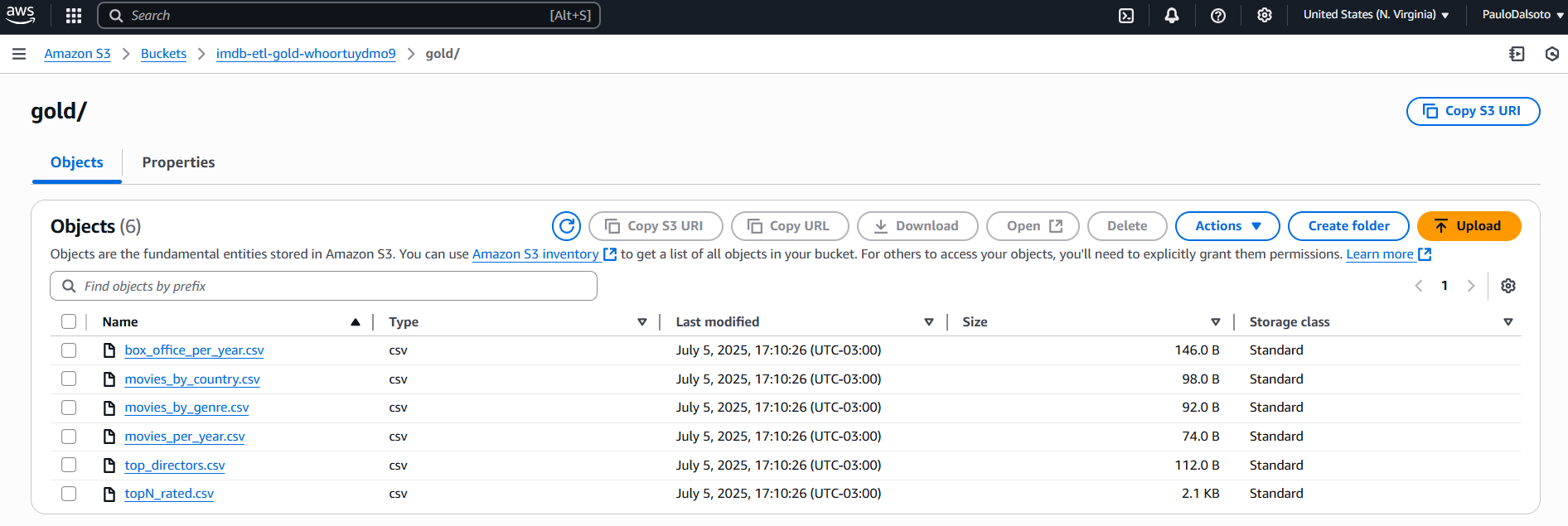Click file icon next to top_directors.csv
Screen dimensions: 1568x526
coord(109,466)
